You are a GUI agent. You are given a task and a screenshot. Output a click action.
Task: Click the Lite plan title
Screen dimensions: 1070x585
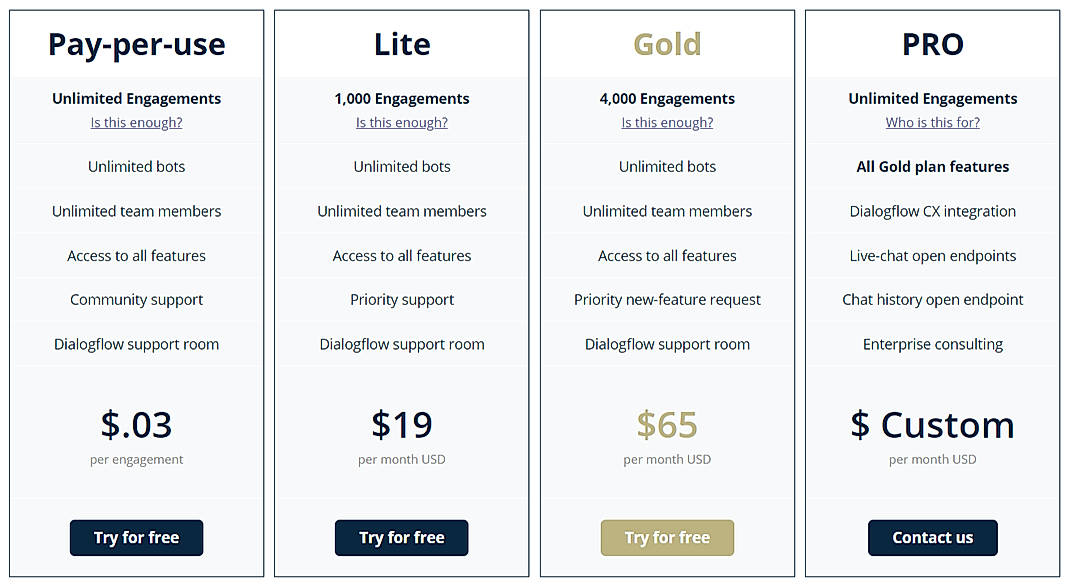tap(401, 44)
